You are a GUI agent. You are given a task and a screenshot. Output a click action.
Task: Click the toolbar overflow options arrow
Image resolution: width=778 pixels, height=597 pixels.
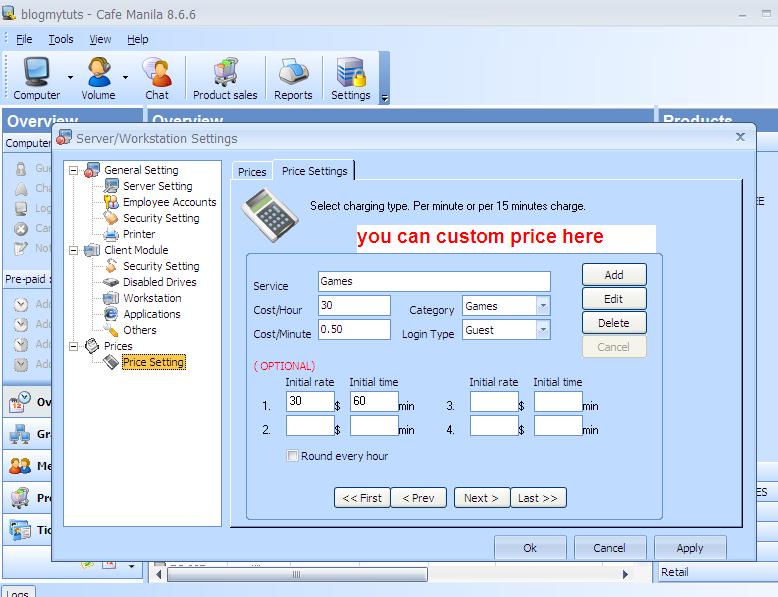[385, 98]
